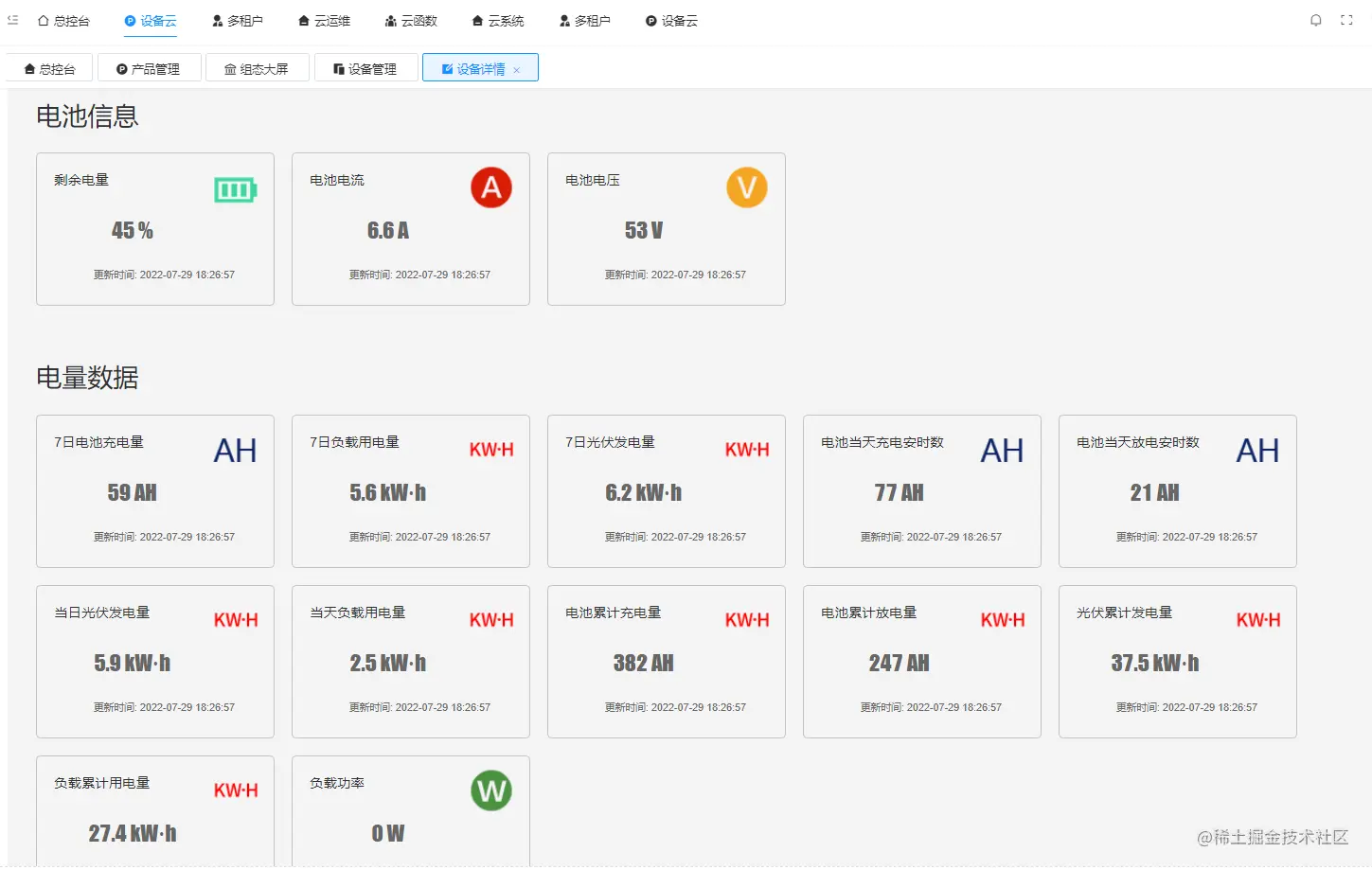Click the 5.6 kW·h value
Viewport: 1372px width, 870px height.
(388, 492)
